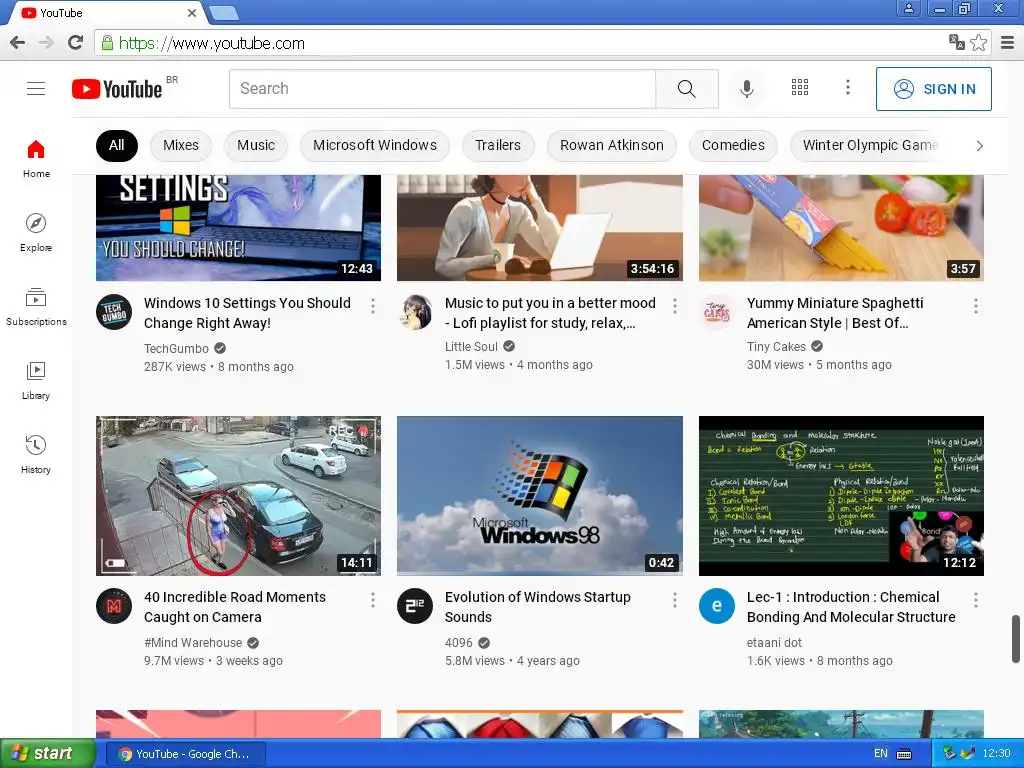Image resolution: width=1024 pixels, height=768 pixels.
Task: Open the Chrome menu icon
Action: coord(1008,43)
